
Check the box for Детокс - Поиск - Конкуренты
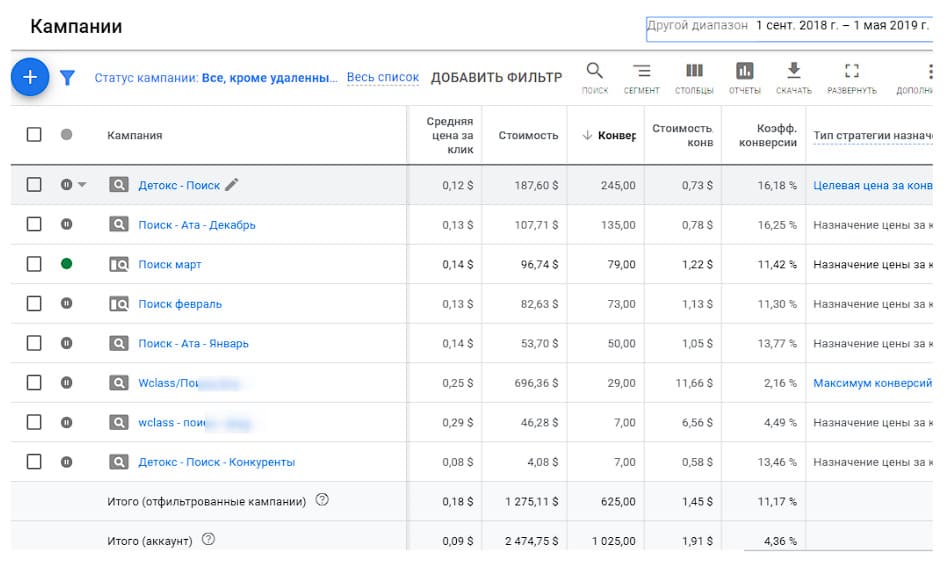[x=34, y=462]
